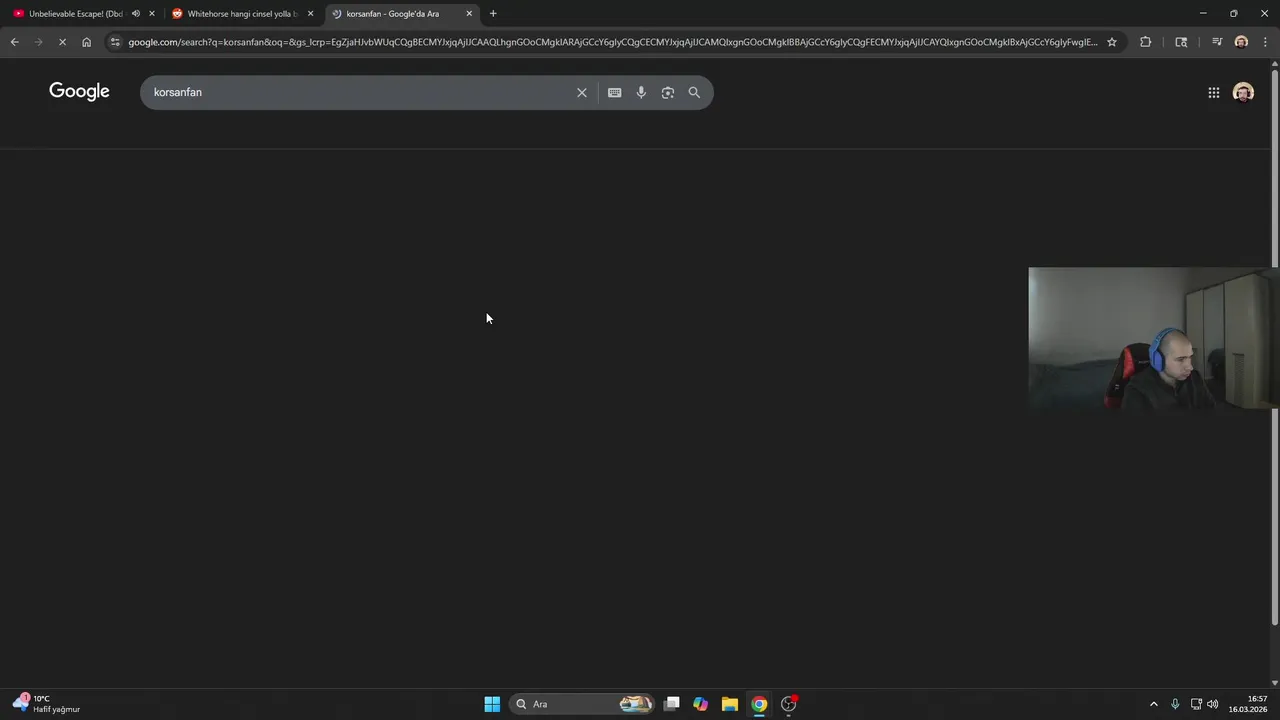The image size is (1280, 720).
Task: Open File Explorer from the taskbar
Action: tap(730, 704)
